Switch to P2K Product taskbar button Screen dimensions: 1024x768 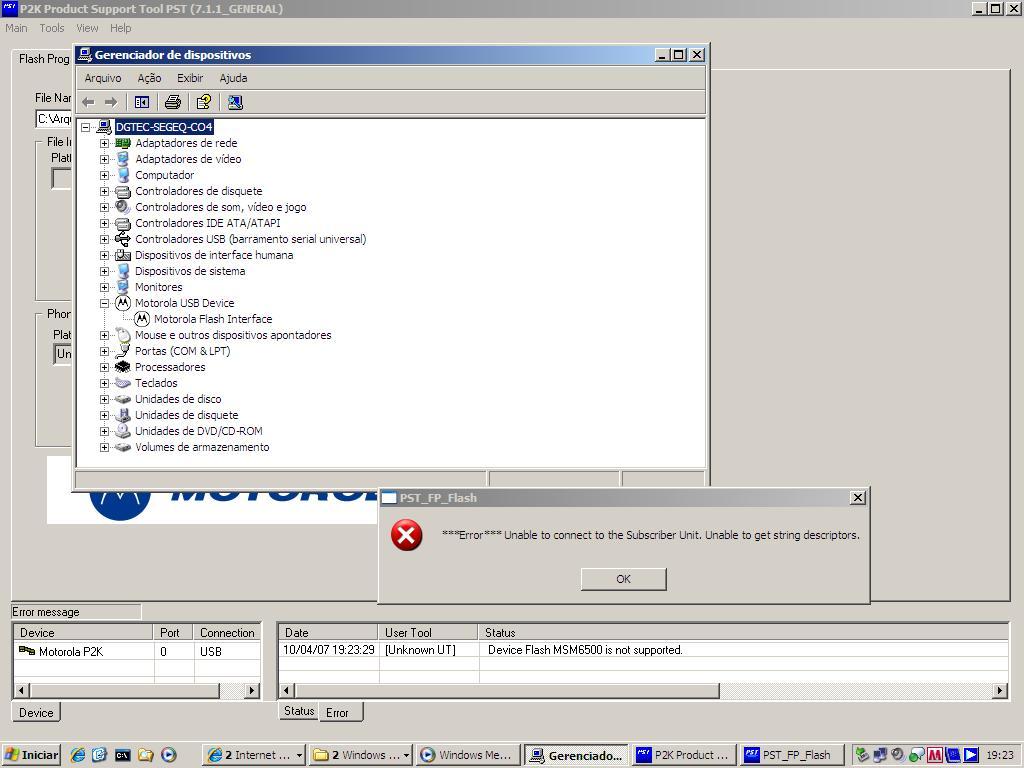[684, 755]
